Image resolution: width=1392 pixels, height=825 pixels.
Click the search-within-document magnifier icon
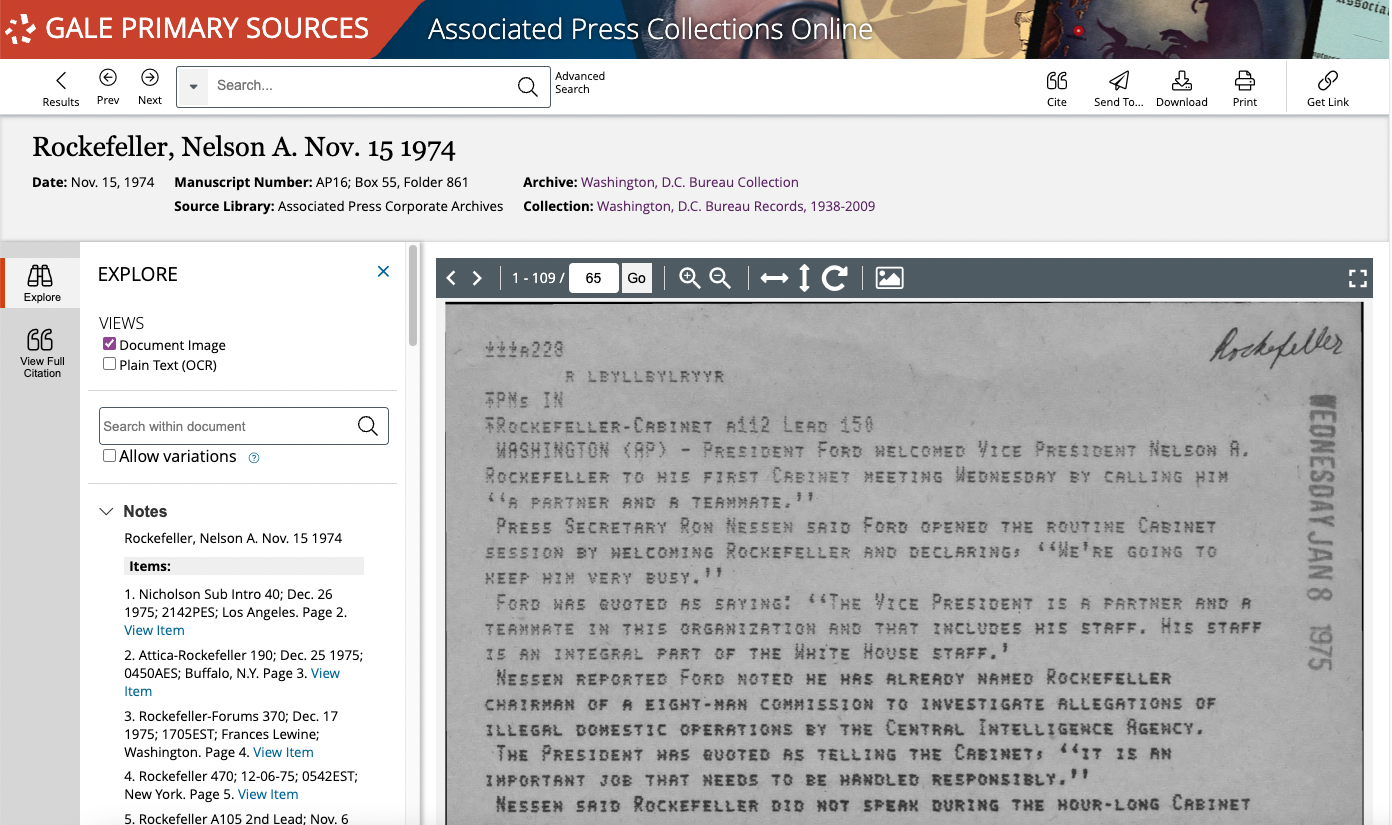coord(368,426)
